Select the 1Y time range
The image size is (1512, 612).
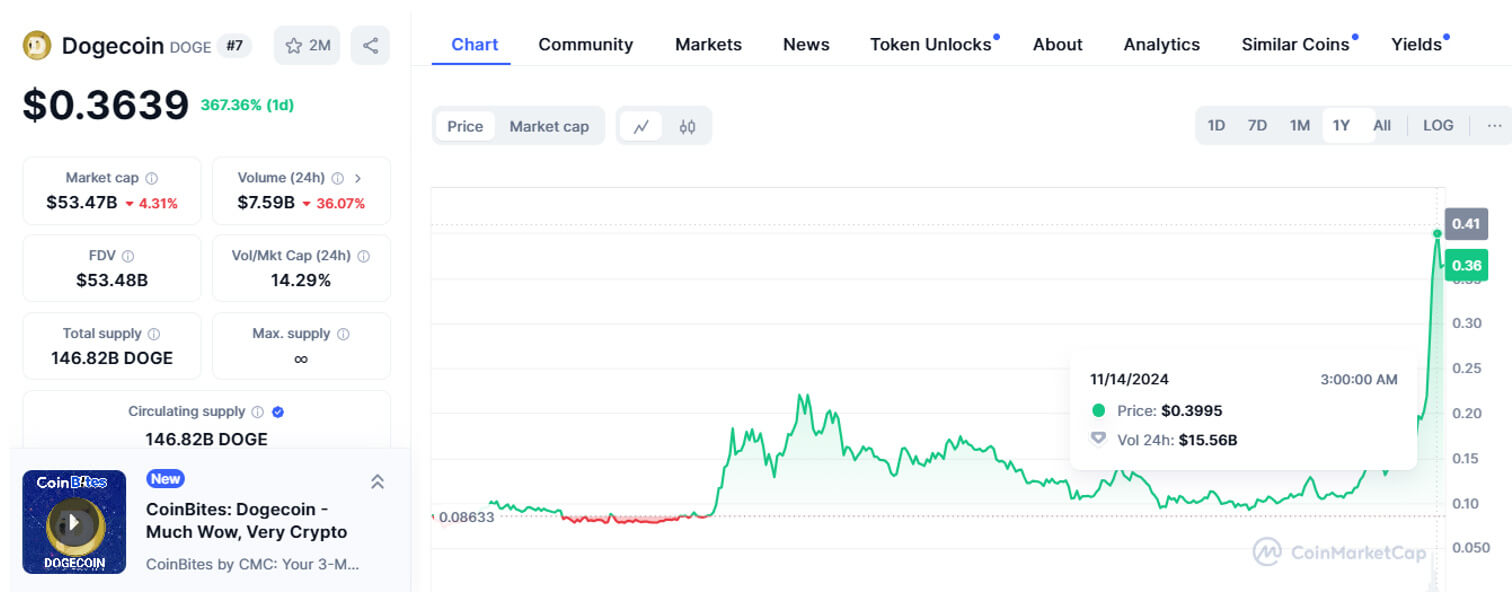coord(1341,125)
